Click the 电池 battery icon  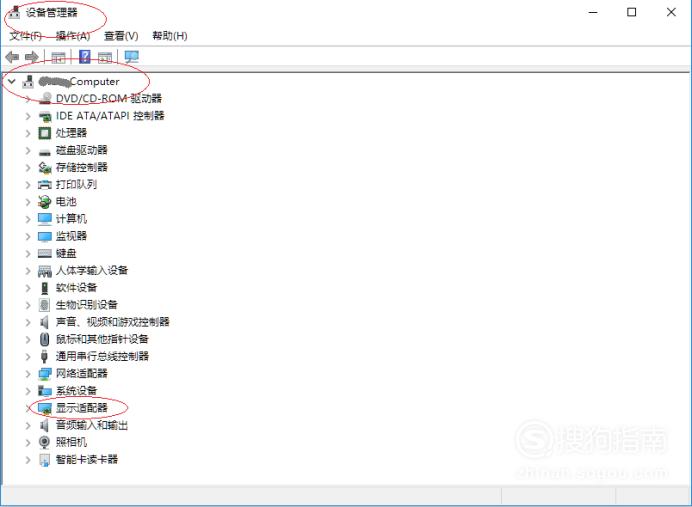coord(45,202)
